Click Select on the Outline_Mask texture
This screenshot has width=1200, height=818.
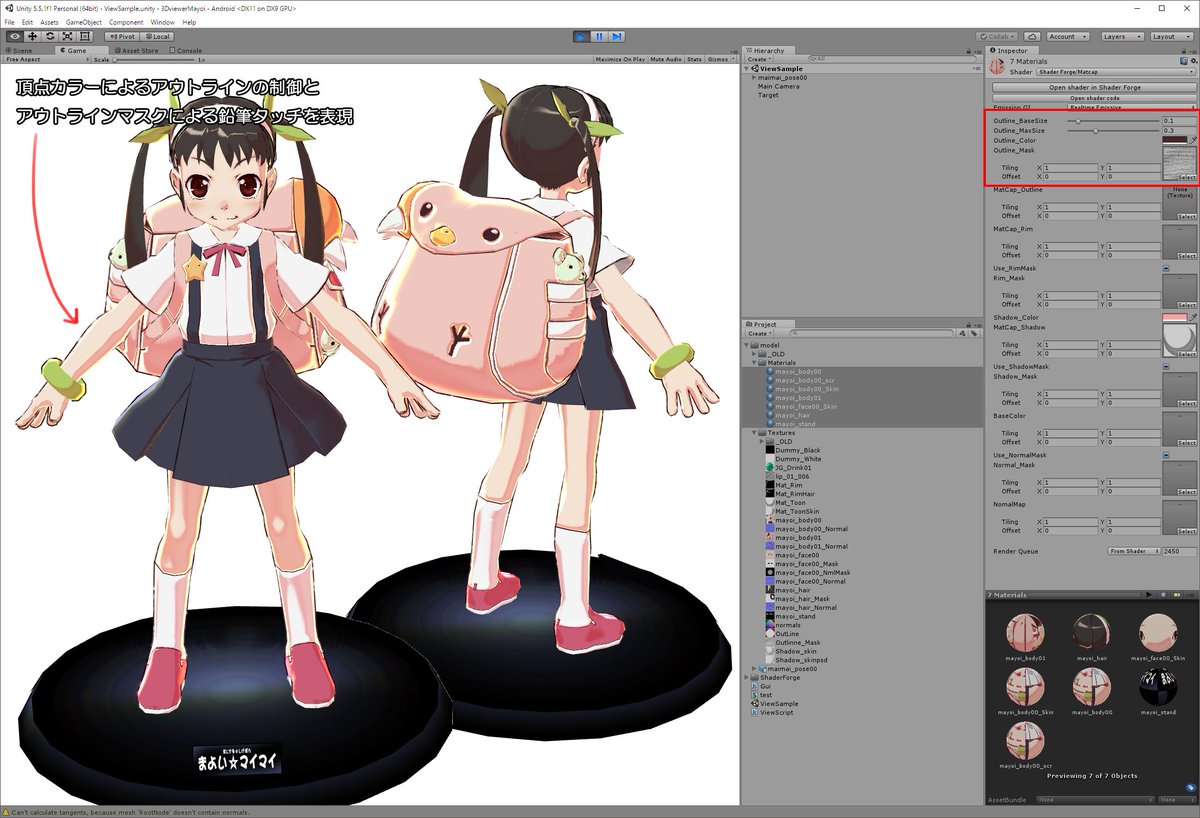1186,177
